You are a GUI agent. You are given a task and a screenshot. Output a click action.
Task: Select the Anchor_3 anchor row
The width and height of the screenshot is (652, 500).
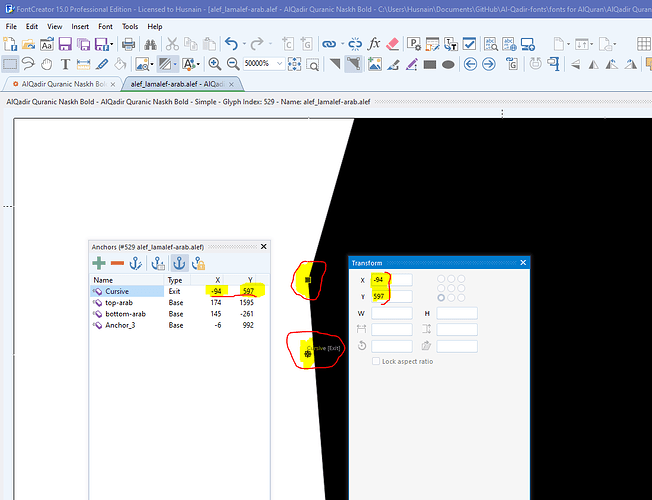(180, 325)
